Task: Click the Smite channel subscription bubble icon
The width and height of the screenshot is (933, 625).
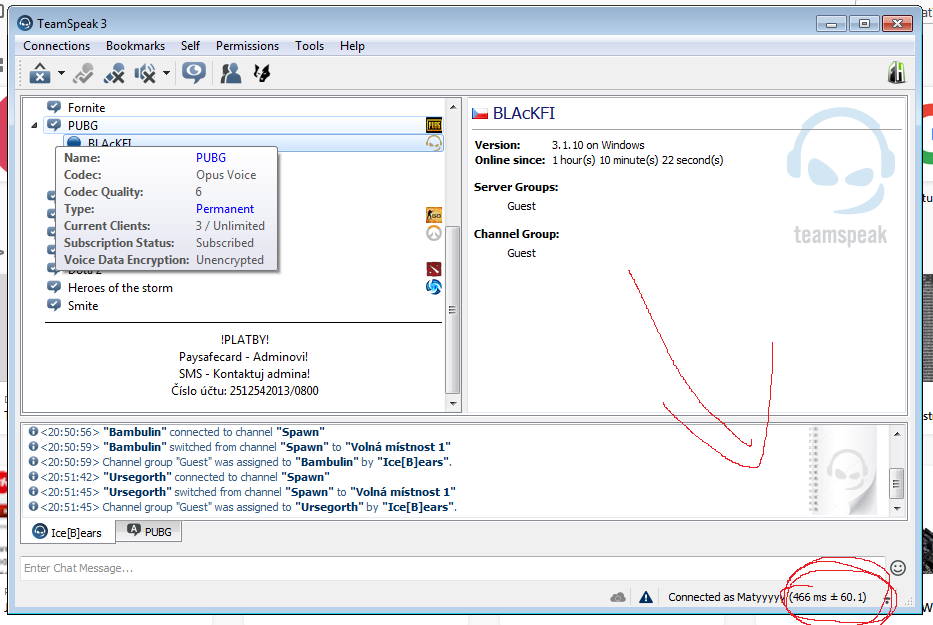Action: click(x=54, y=305)
